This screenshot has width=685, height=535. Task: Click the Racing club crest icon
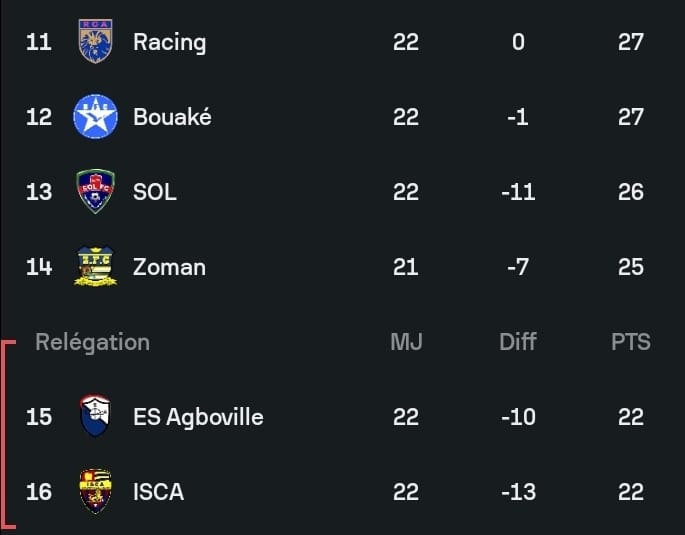click(x=95, y=42)
